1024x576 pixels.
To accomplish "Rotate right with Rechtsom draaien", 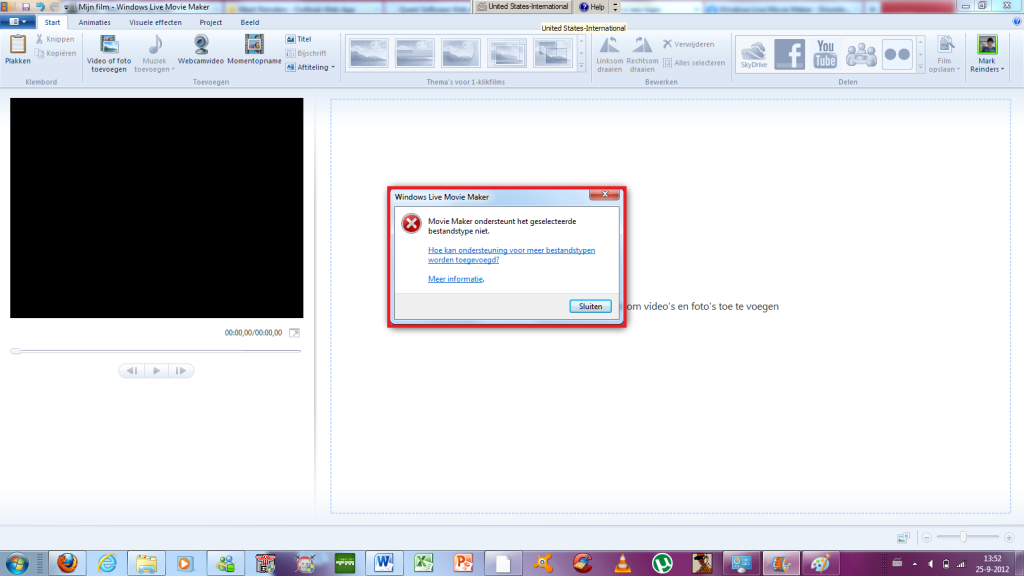I will (642, 54).
